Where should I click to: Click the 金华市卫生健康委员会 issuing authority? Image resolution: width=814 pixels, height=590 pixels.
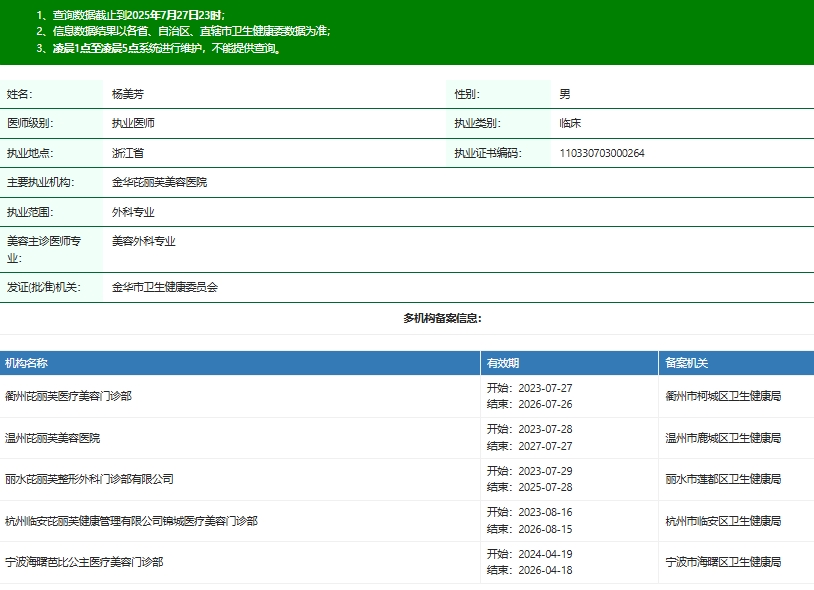pos(164,287)
